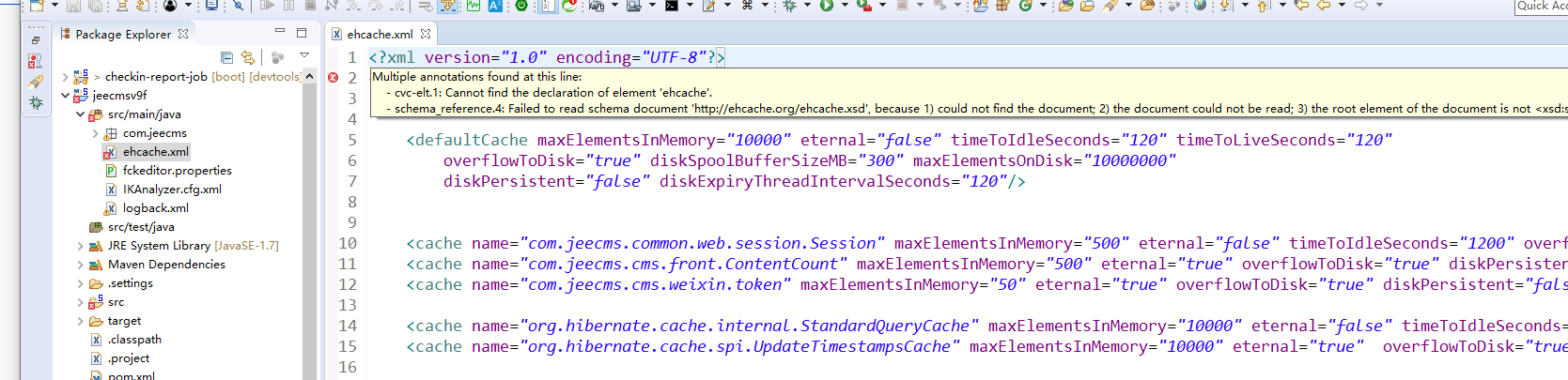
Task: Click the Open Type toolbar icon
Action: [1065, 6]
